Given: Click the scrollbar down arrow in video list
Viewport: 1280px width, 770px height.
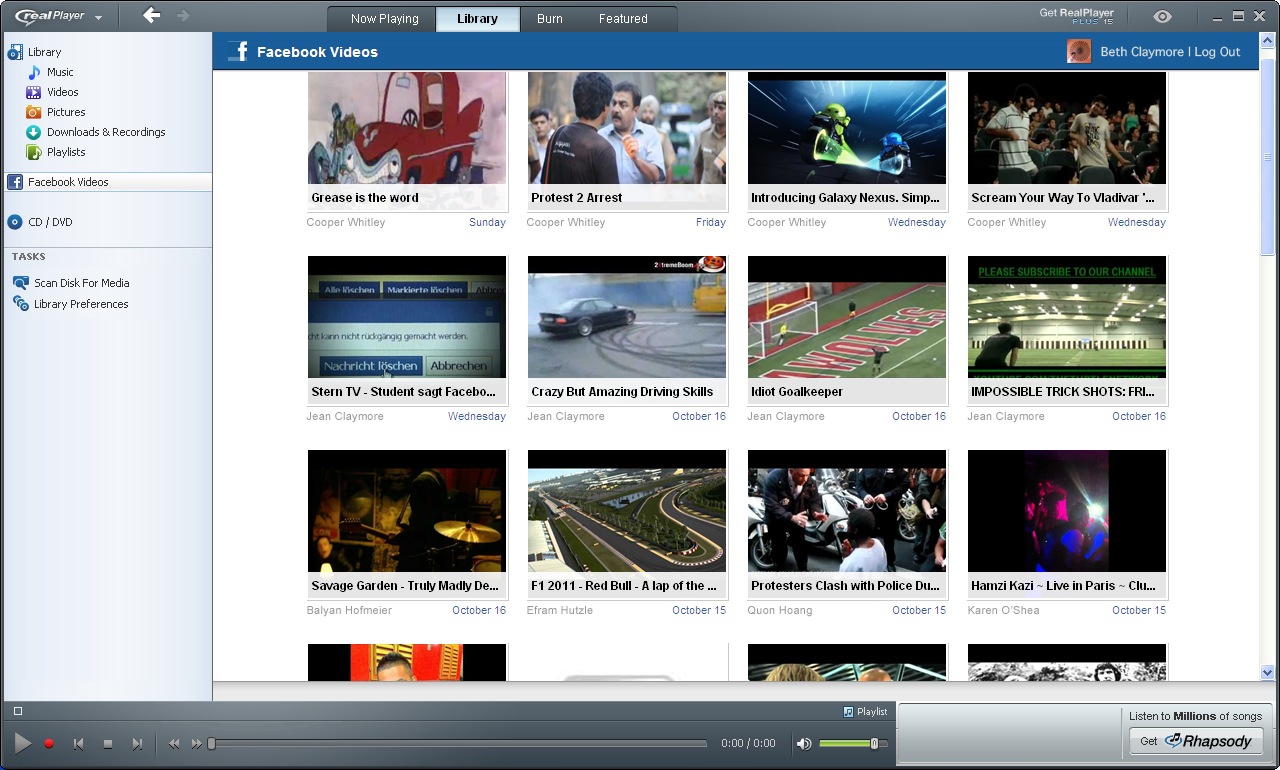Looking at the screenshot, I should [1267, 672].
